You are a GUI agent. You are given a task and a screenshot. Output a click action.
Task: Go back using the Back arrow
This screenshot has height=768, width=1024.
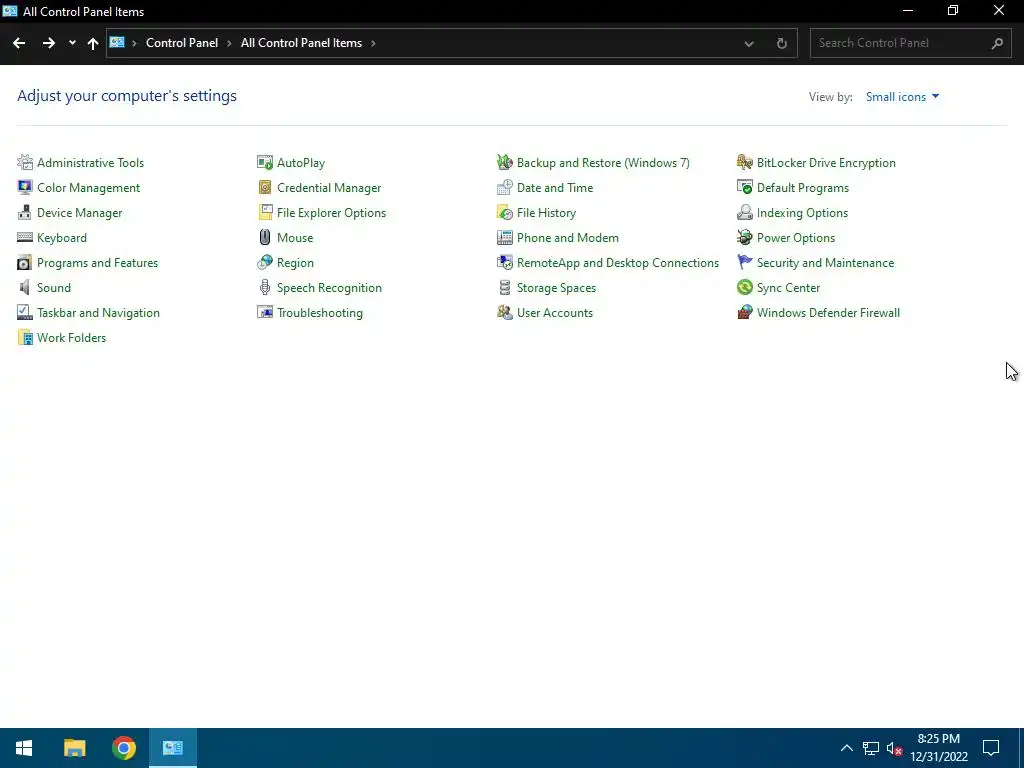(19, 43)
